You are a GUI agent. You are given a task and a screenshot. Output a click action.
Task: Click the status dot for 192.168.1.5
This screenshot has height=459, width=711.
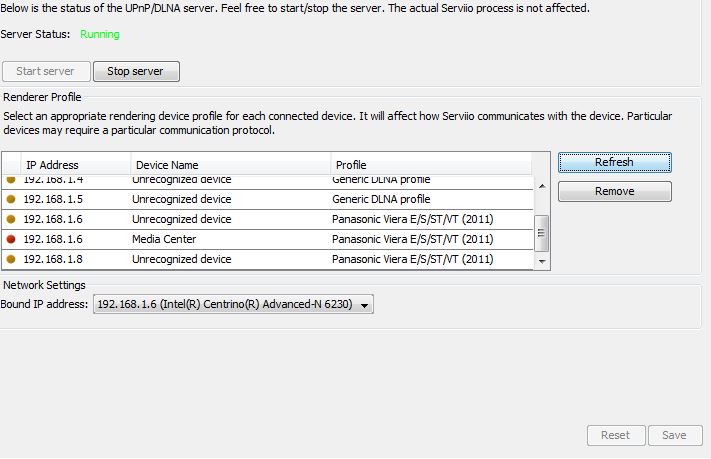[11, 199]
